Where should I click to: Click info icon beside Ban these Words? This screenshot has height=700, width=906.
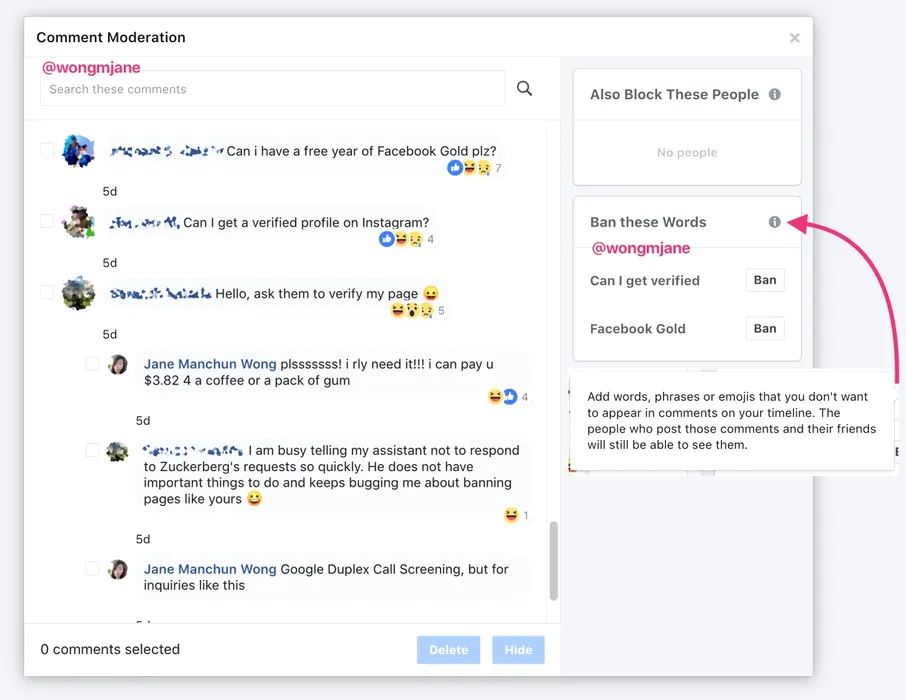point(774,222)
